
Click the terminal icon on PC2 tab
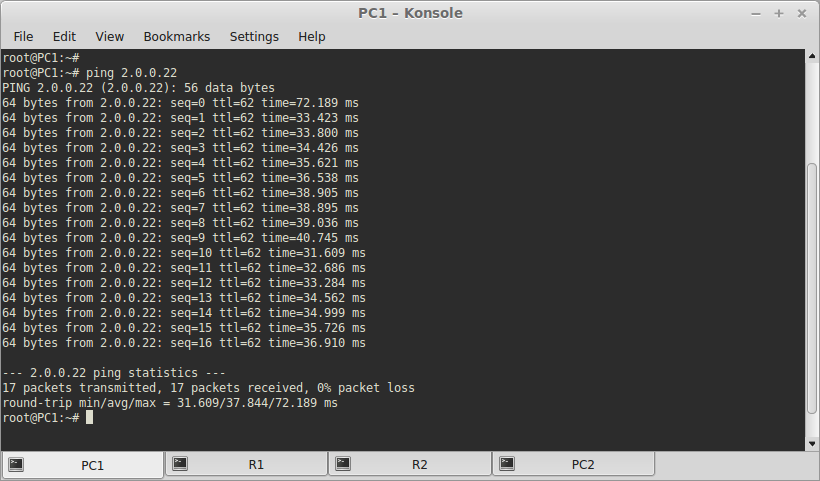click(x=507, y=464)
